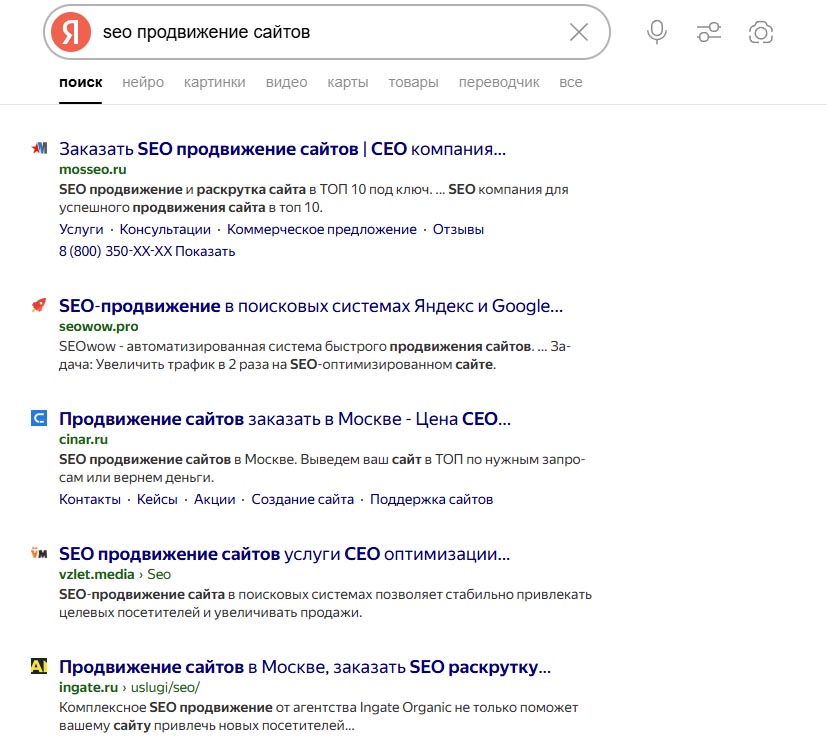Open Поддержка сайтов sitelink

pos(431,499)
